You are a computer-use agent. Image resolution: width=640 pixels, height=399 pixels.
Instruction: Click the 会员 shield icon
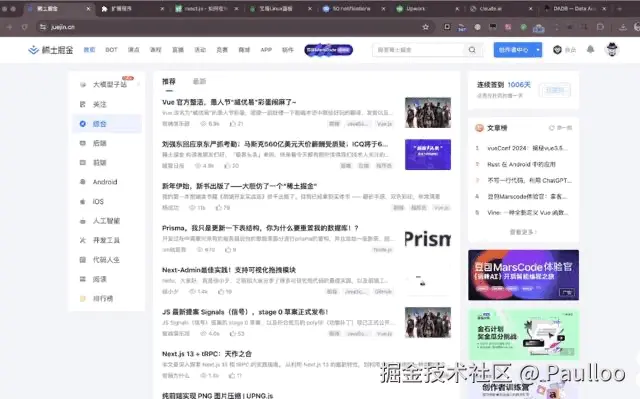coord(557,50)
